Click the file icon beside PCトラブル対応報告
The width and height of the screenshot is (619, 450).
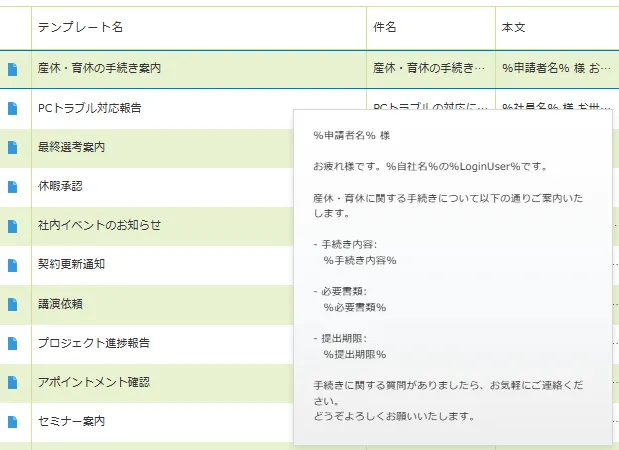13,108
